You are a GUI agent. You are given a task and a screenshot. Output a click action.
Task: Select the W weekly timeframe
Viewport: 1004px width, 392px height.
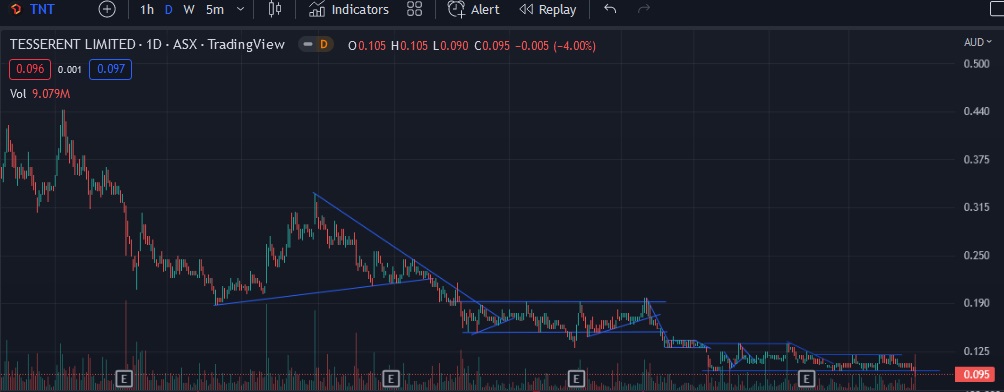pyautogui.click(x=189, y=10)
